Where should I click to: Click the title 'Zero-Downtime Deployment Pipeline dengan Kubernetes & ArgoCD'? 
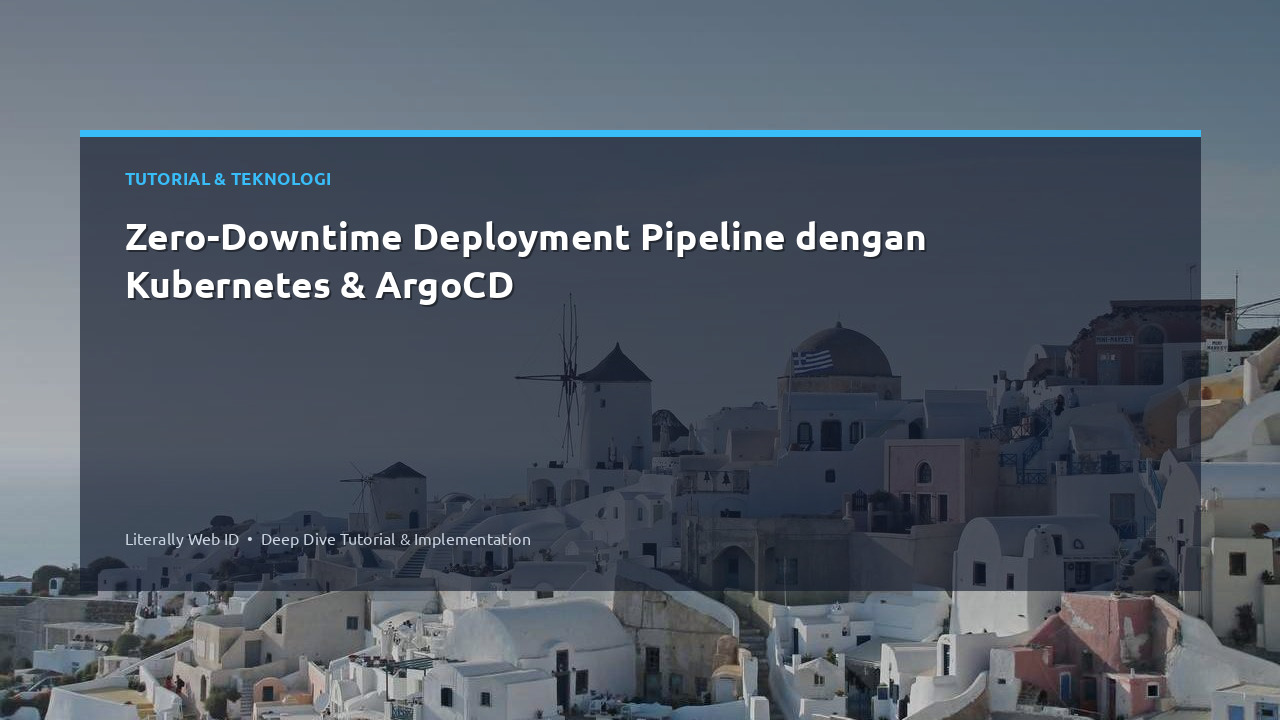pos(526,261)
